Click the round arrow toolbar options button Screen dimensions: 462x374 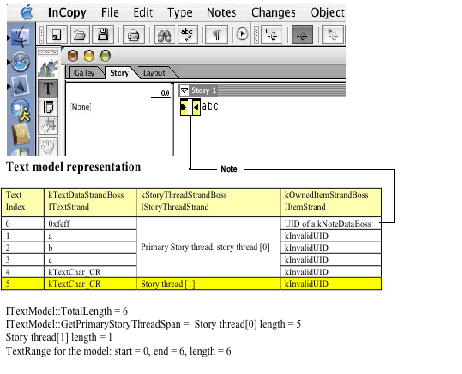point(242,34)
